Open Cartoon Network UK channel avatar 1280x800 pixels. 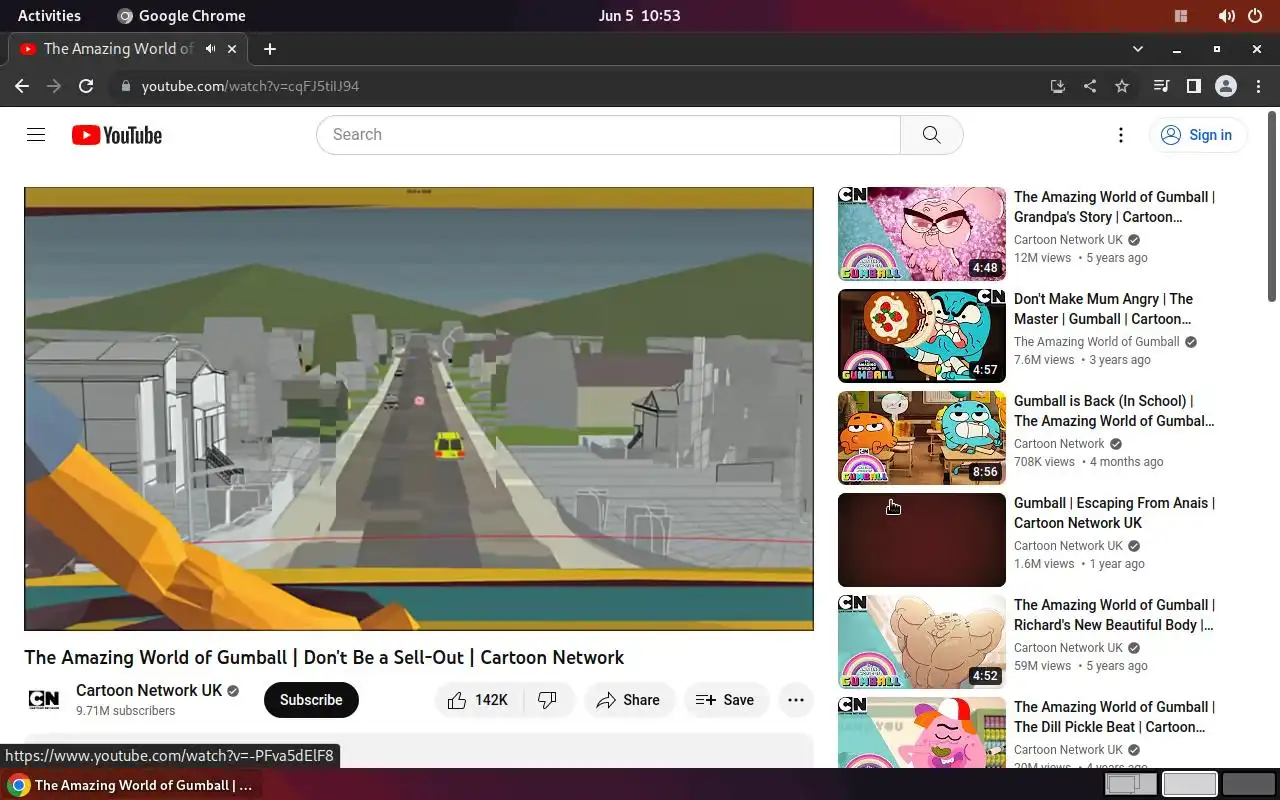(x=44, y=700)
